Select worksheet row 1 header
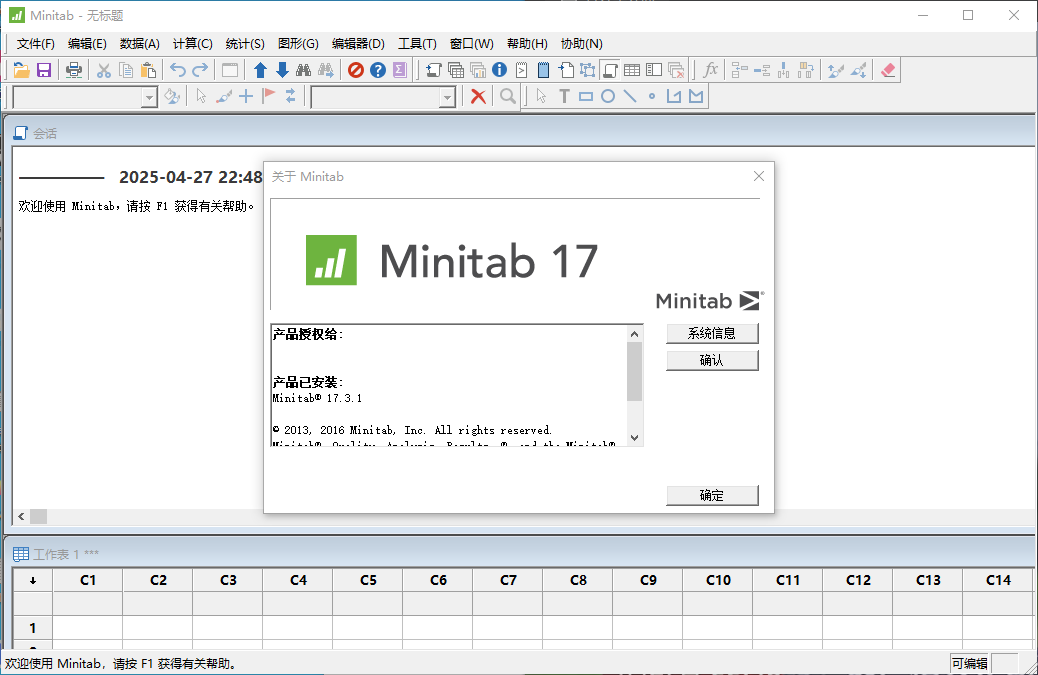 click(33, 627)
